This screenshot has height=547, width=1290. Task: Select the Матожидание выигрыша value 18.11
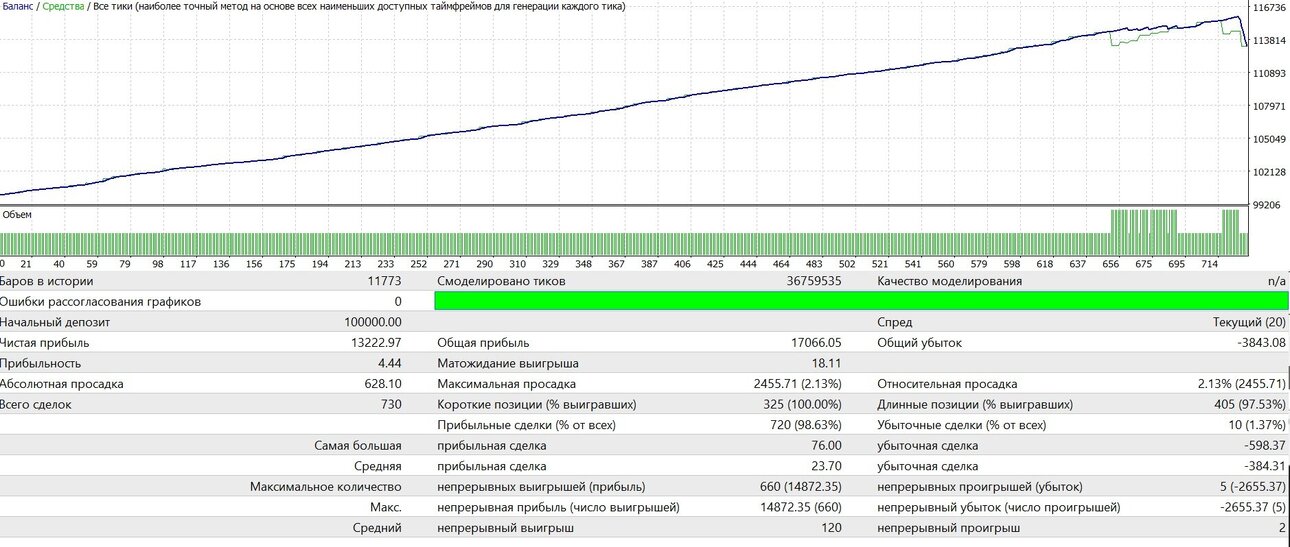pos(827,363)
